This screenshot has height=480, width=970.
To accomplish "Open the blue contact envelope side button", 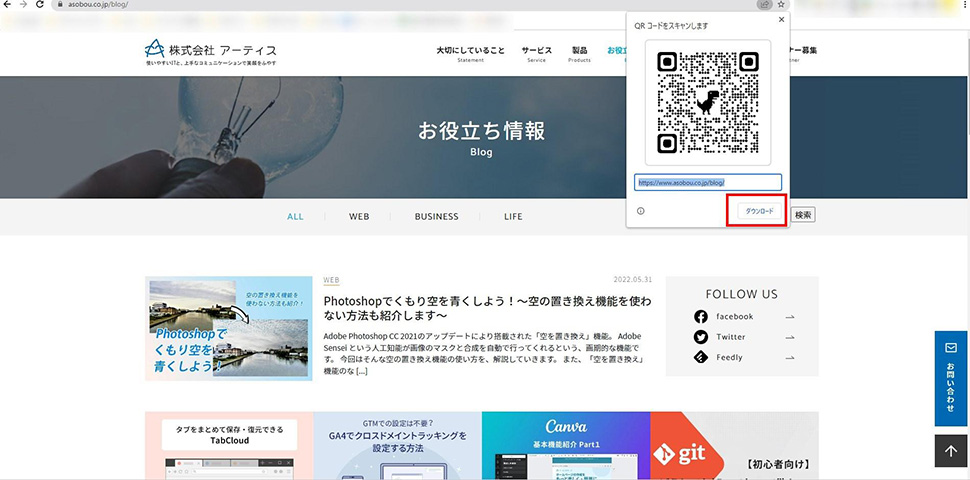I will (x=951, y=379).
